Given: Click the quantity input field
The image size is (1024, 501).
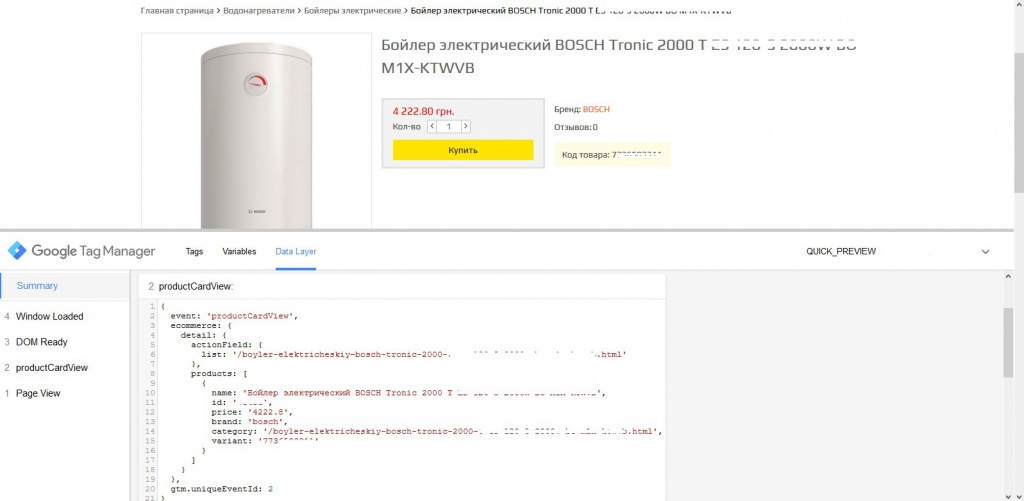Looking at the screenshot, I should coord(449,127).
